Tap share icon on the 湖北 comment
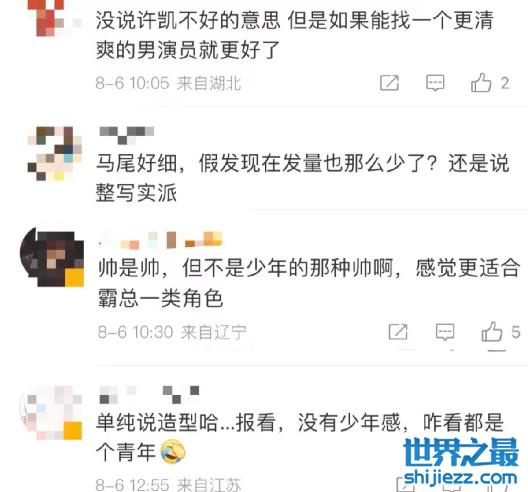The image size is (528, 492). (x=389, y=83)
